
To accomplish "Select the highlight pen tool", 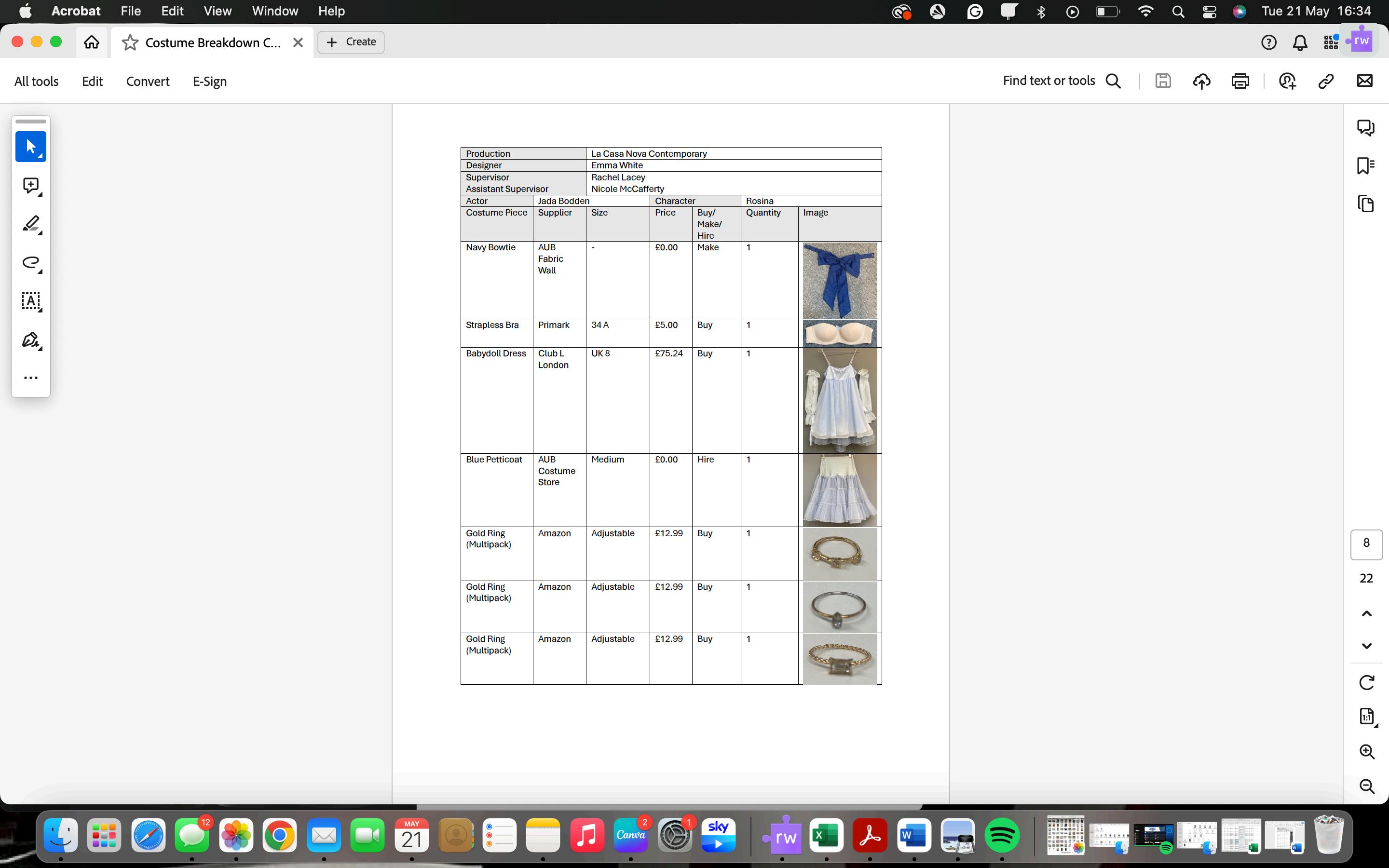I will (x=30, y=224).
